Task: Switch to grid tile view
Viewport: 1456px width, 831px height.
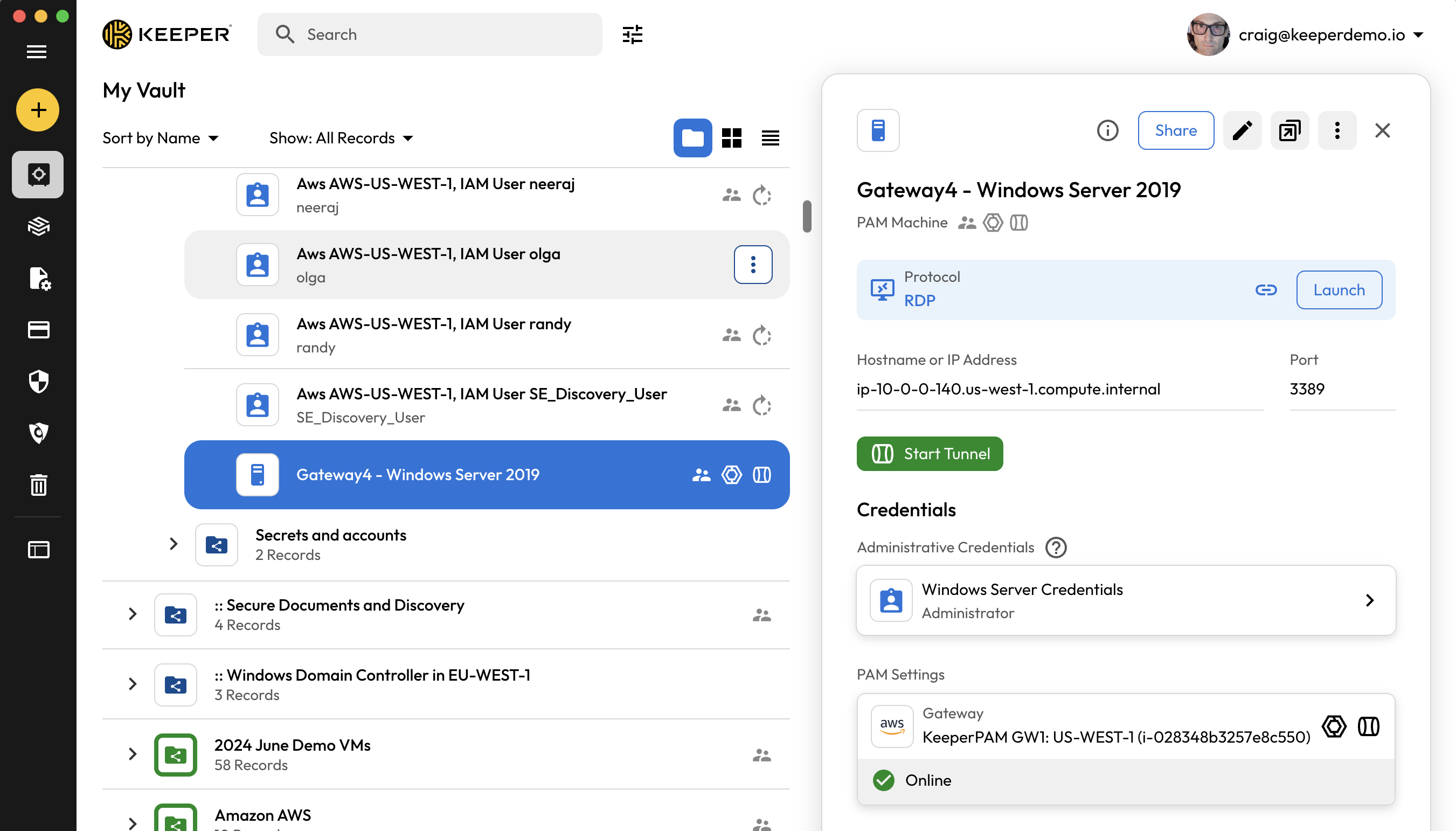Action: coord(731,138)
